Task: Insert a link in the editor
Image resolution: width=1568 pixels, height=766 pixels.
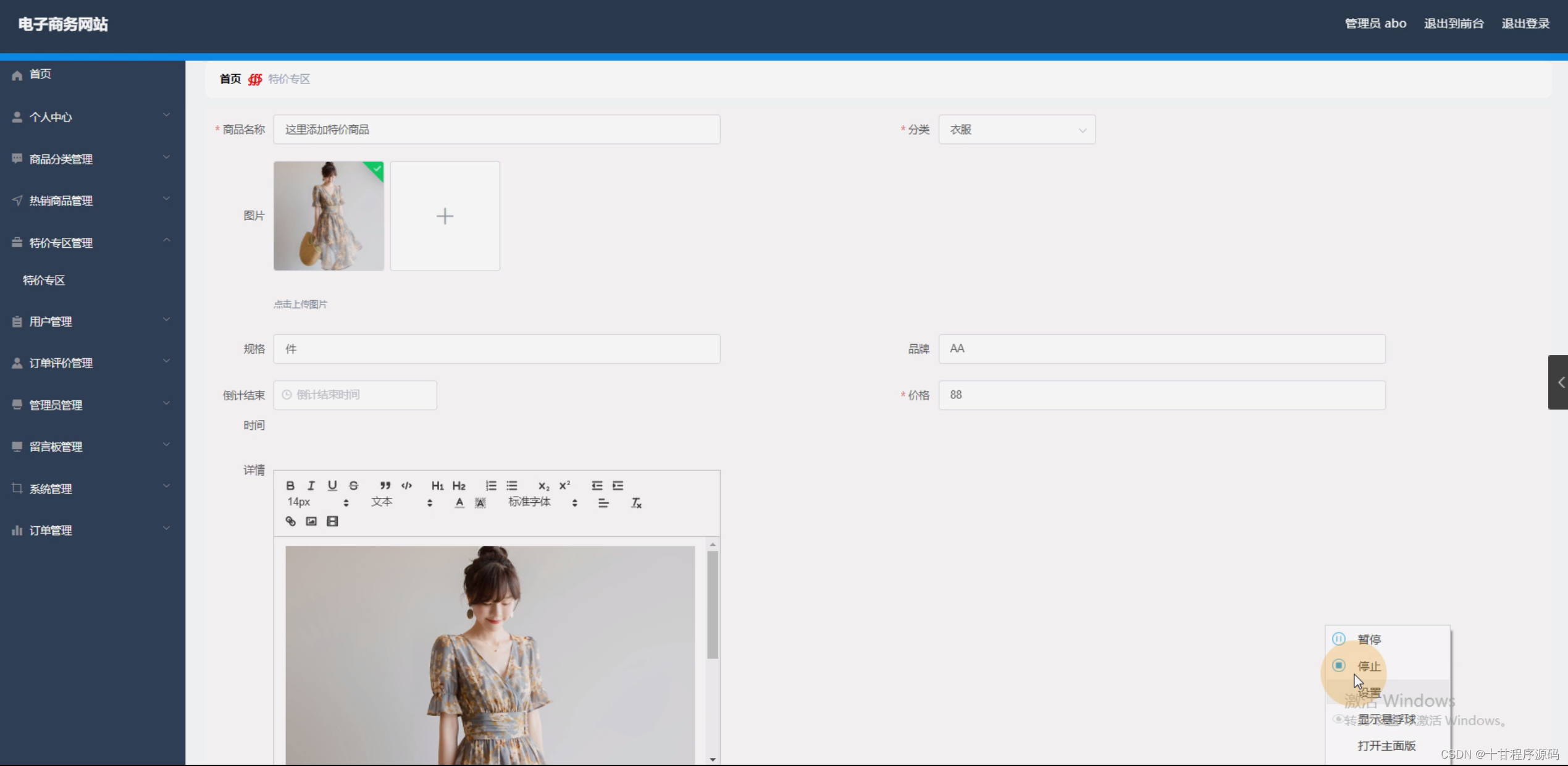Action: point(290,521)
